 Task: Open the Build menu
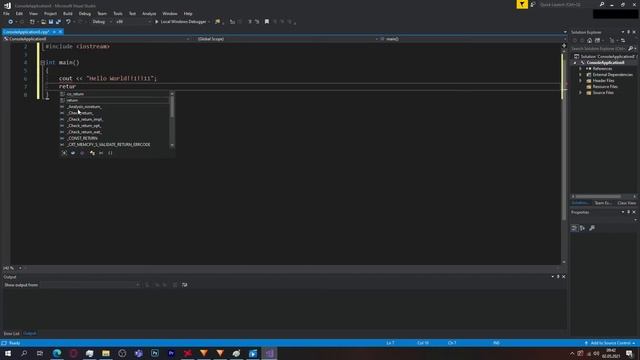tap(68, 13)
